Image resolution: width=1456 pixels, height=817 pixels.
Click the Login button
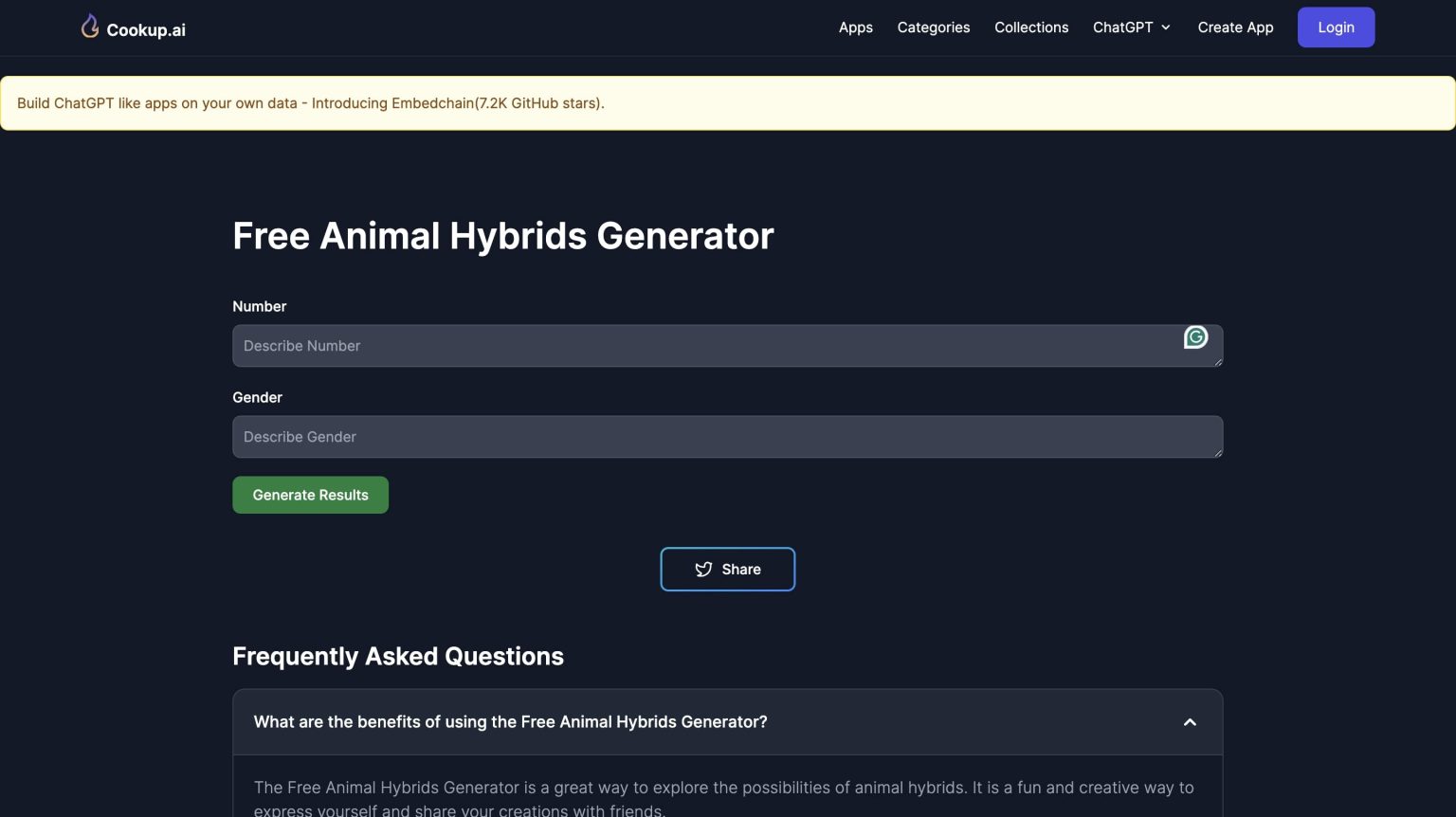click(x=1336, y=27)
